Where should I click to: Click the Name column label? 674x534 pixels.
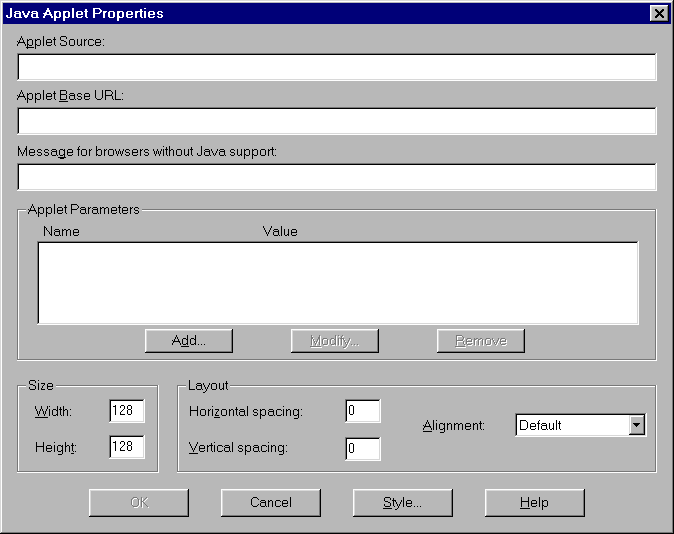click(x=61, y=231)
